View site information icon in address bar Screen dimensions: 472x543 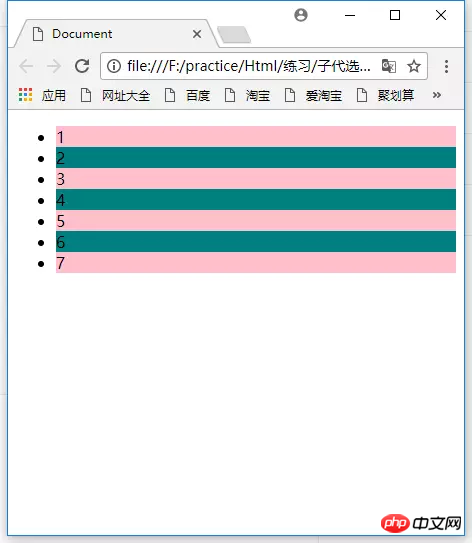(114, 66)
